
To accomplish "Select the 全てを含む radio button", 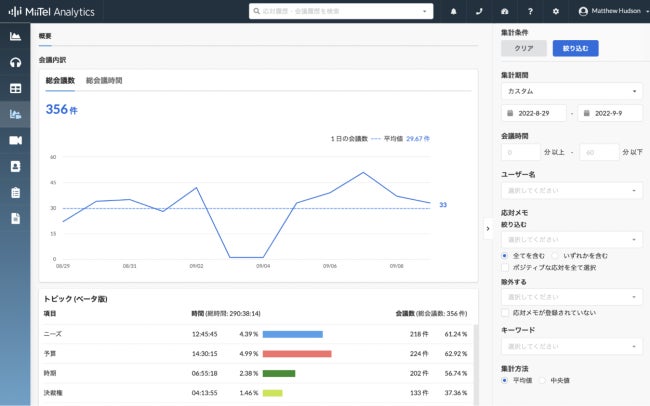I will (505, 256).
